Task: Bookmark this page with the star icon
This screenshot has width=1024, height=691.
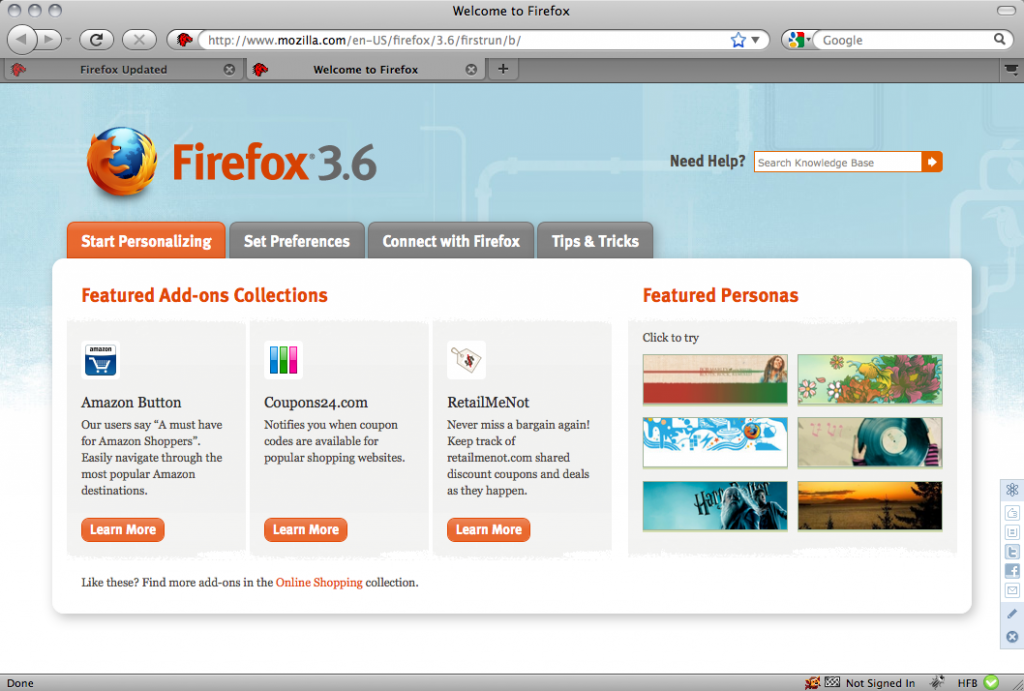Action: 738,40
